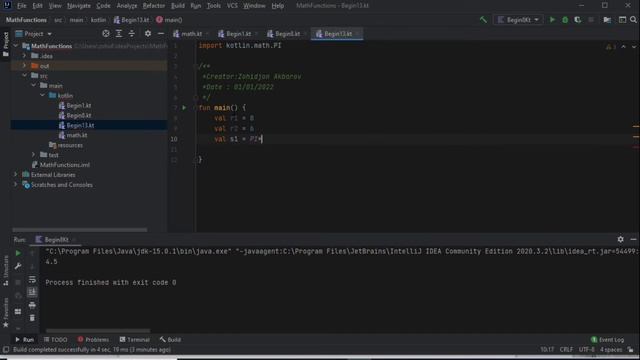
Task: Open the Problems tool window
Action: tap(93, 340)
